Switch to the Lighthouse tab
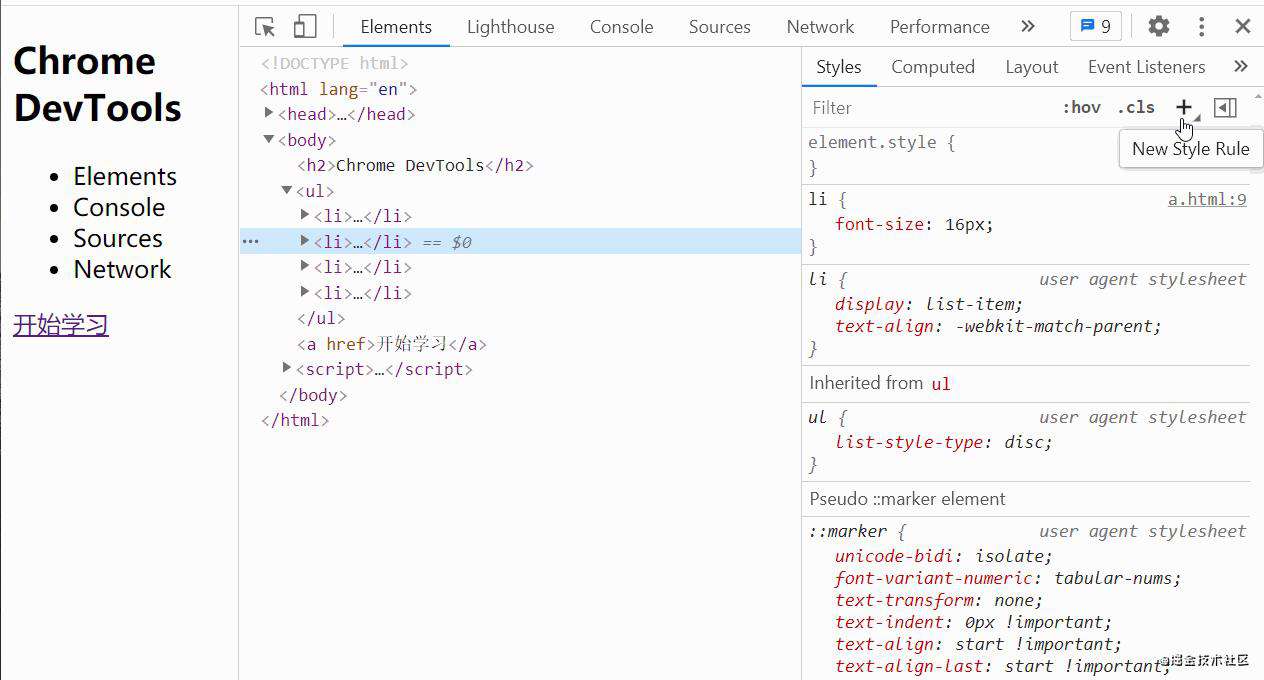Image resolution: width=1264 pixels, height=680 pixels. tap(510, 27)
